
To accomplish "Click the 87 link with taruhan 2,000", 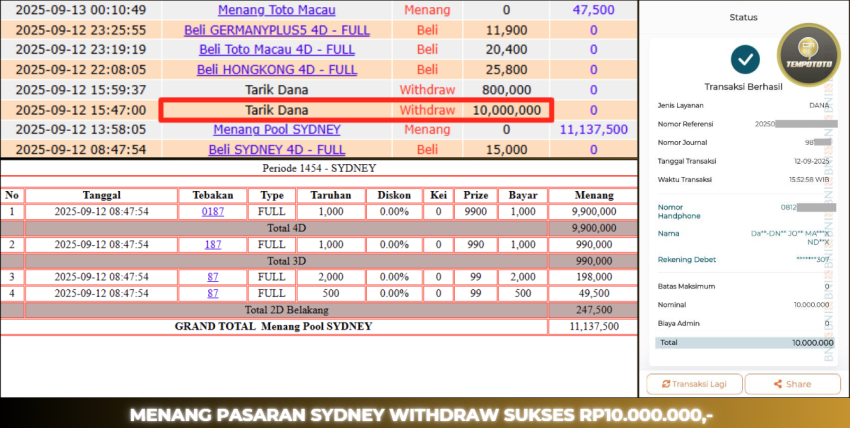I will [x=212, y=277].
